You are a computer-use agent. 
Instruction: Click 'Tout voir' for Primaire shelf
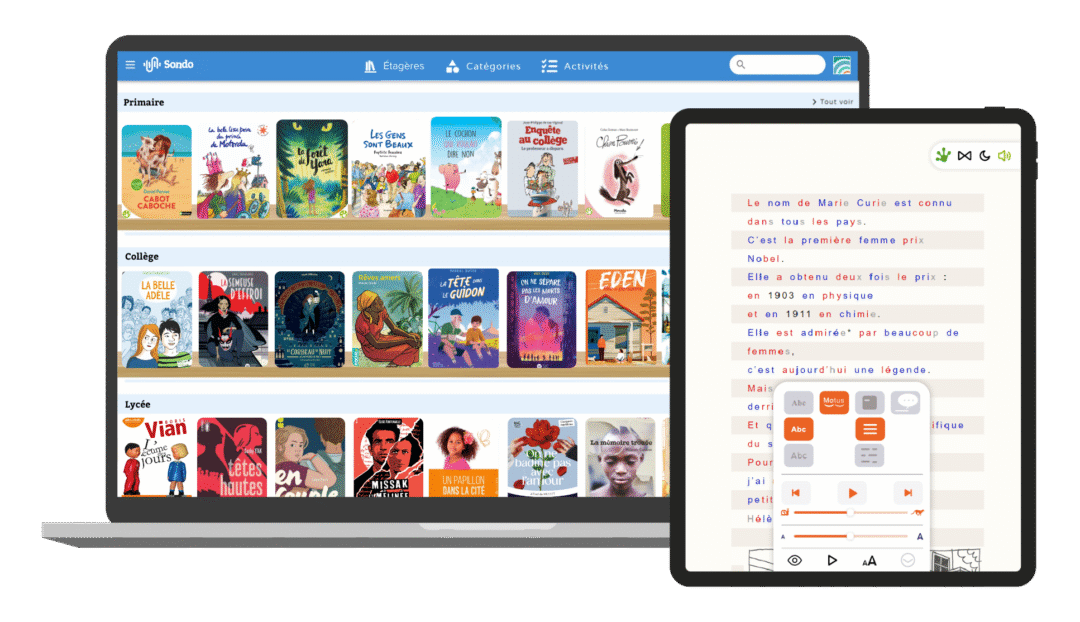coord(833,102)
